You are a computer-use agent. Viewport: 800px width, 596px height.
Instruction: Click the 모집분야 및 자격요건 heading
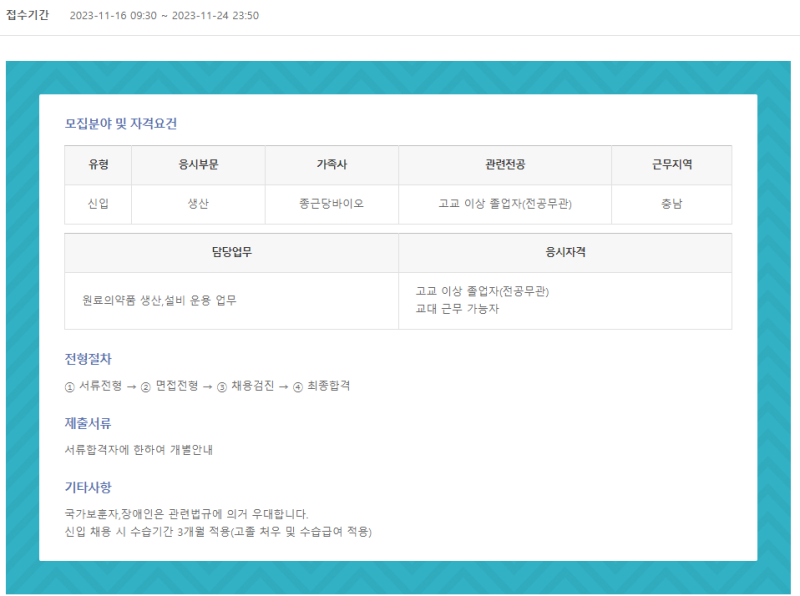coord(121,124)
